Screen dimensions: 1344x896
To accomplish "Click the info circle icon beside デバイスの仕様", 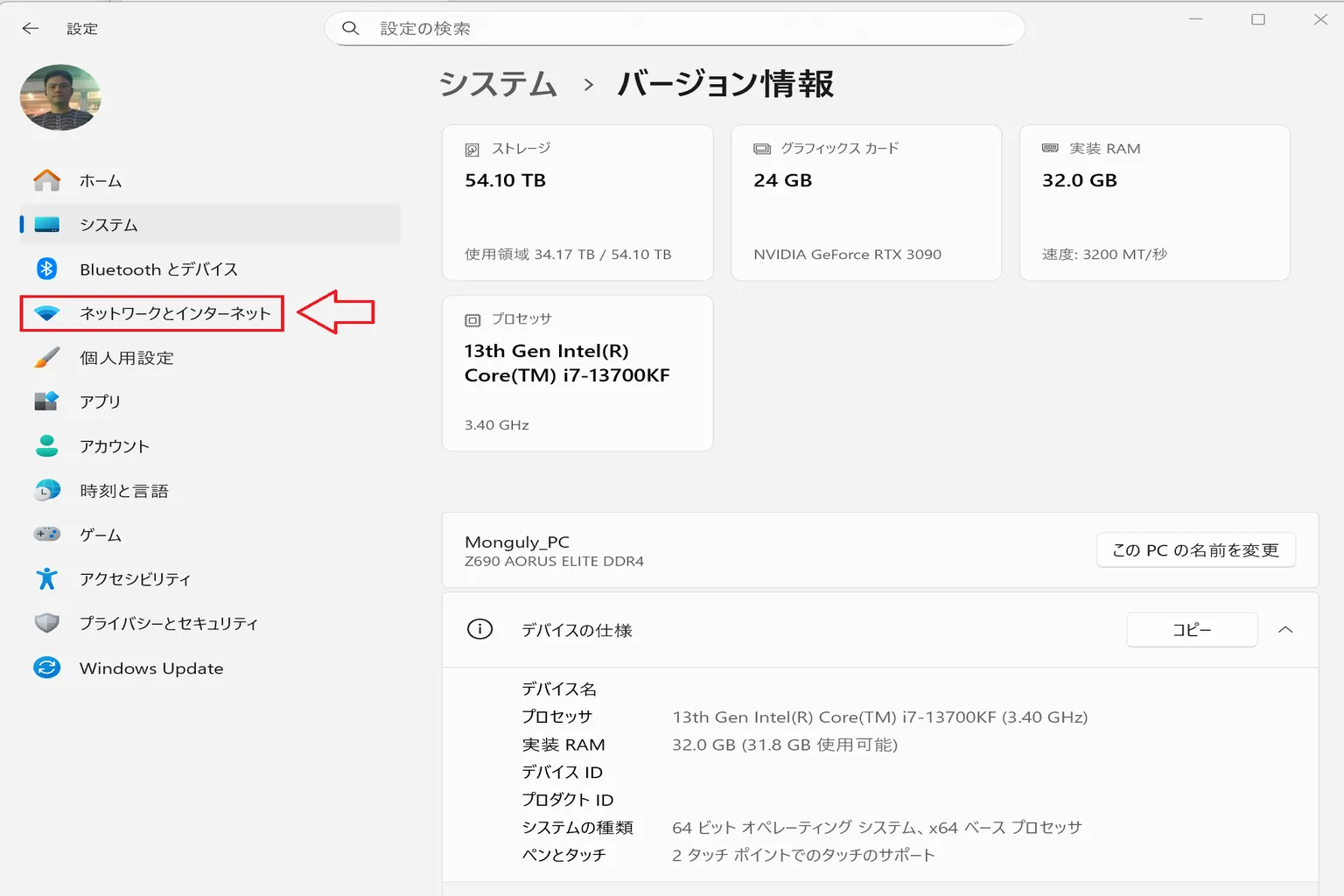I will pos(479,629).
